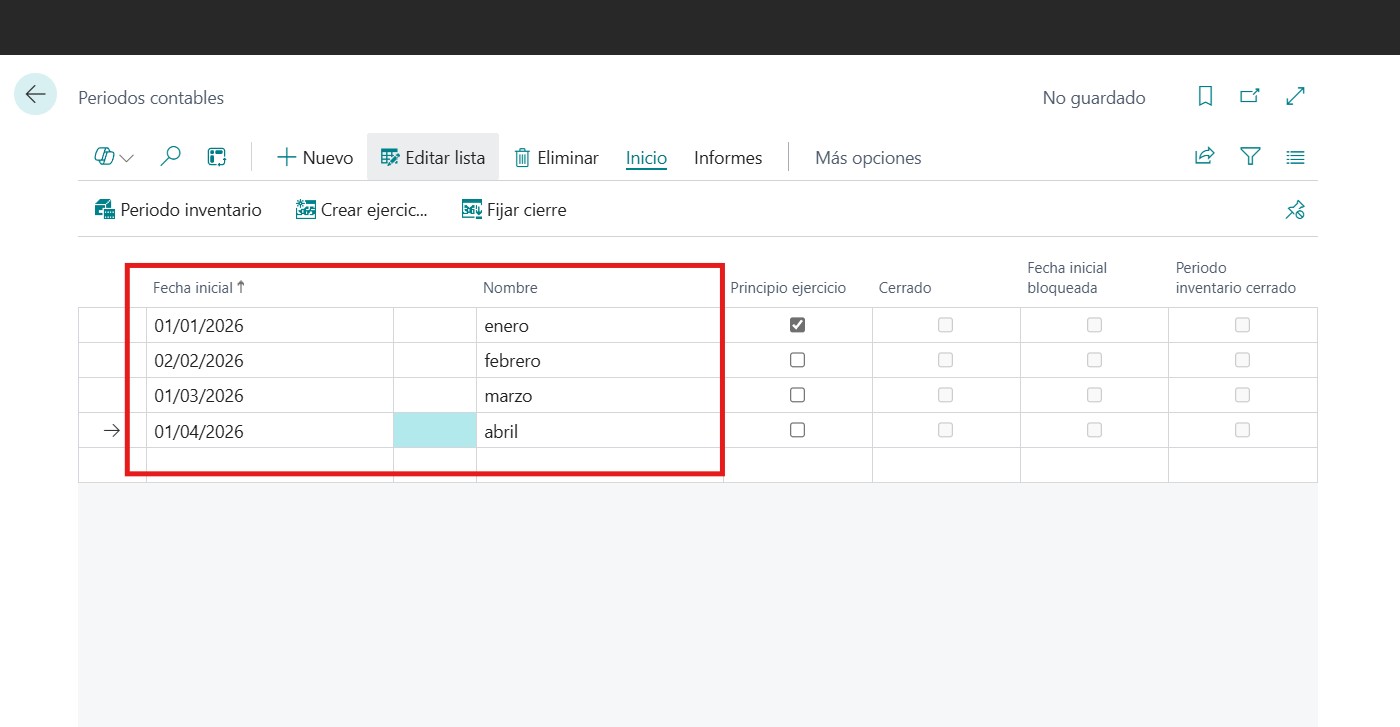Switch to the Inicio tab

(646, 158)
